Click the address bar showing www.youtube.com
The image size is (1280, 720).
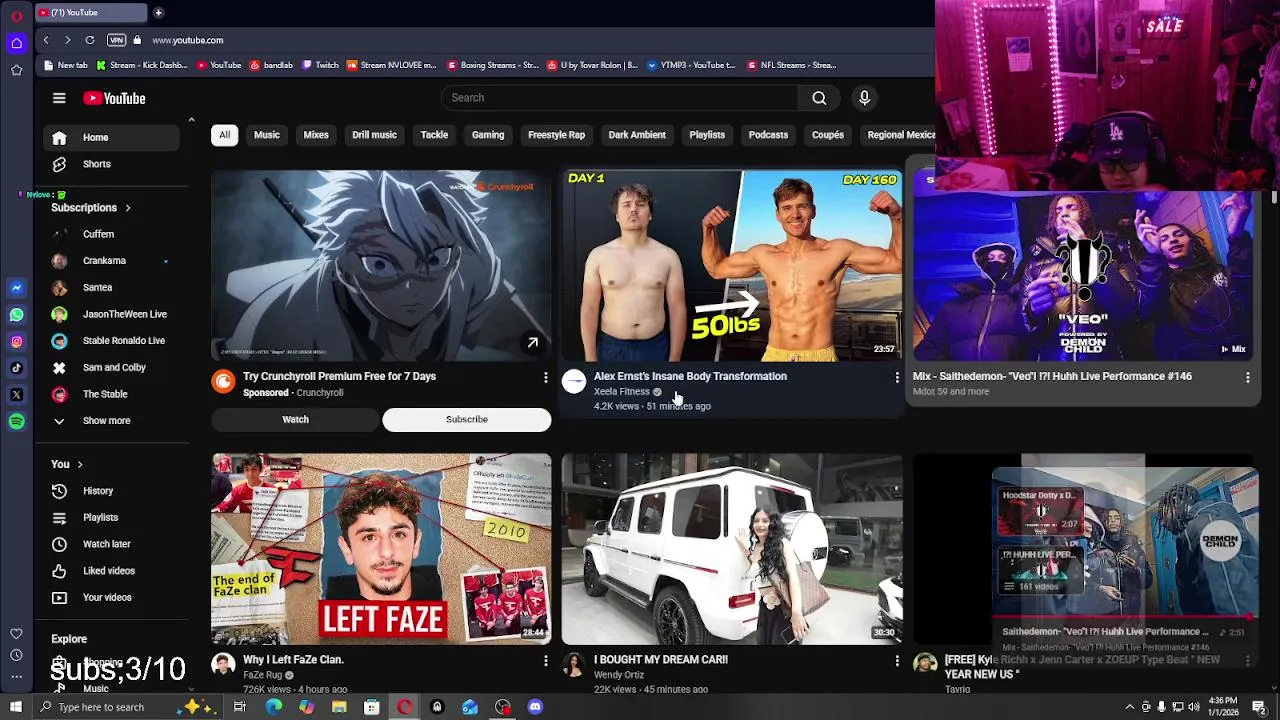point(188,40)
